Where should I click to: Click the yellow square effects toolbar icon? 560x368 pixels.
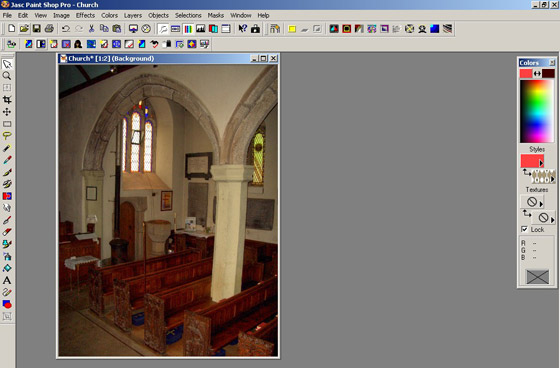(292, 29)
